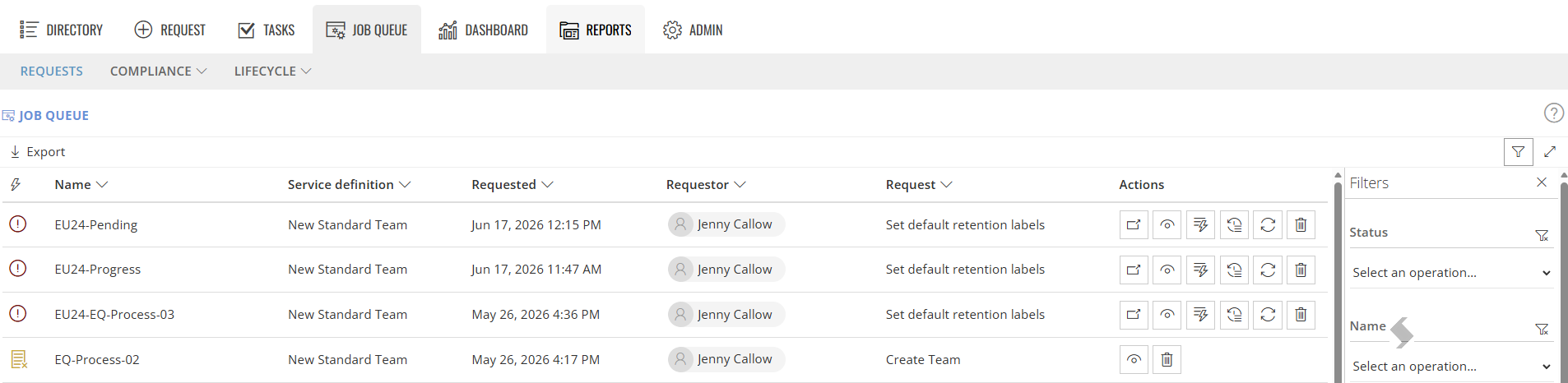Retry the EU24-Progress job with the refresh icon
The image size is (1568, 383).
click(x=1268, y=270)
